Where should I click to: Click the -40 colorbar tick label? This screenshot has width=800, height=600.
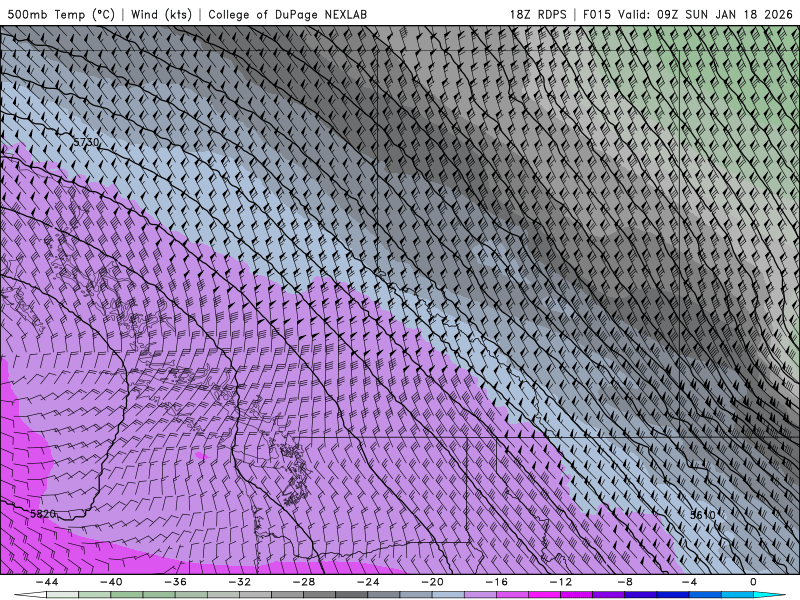111,582
